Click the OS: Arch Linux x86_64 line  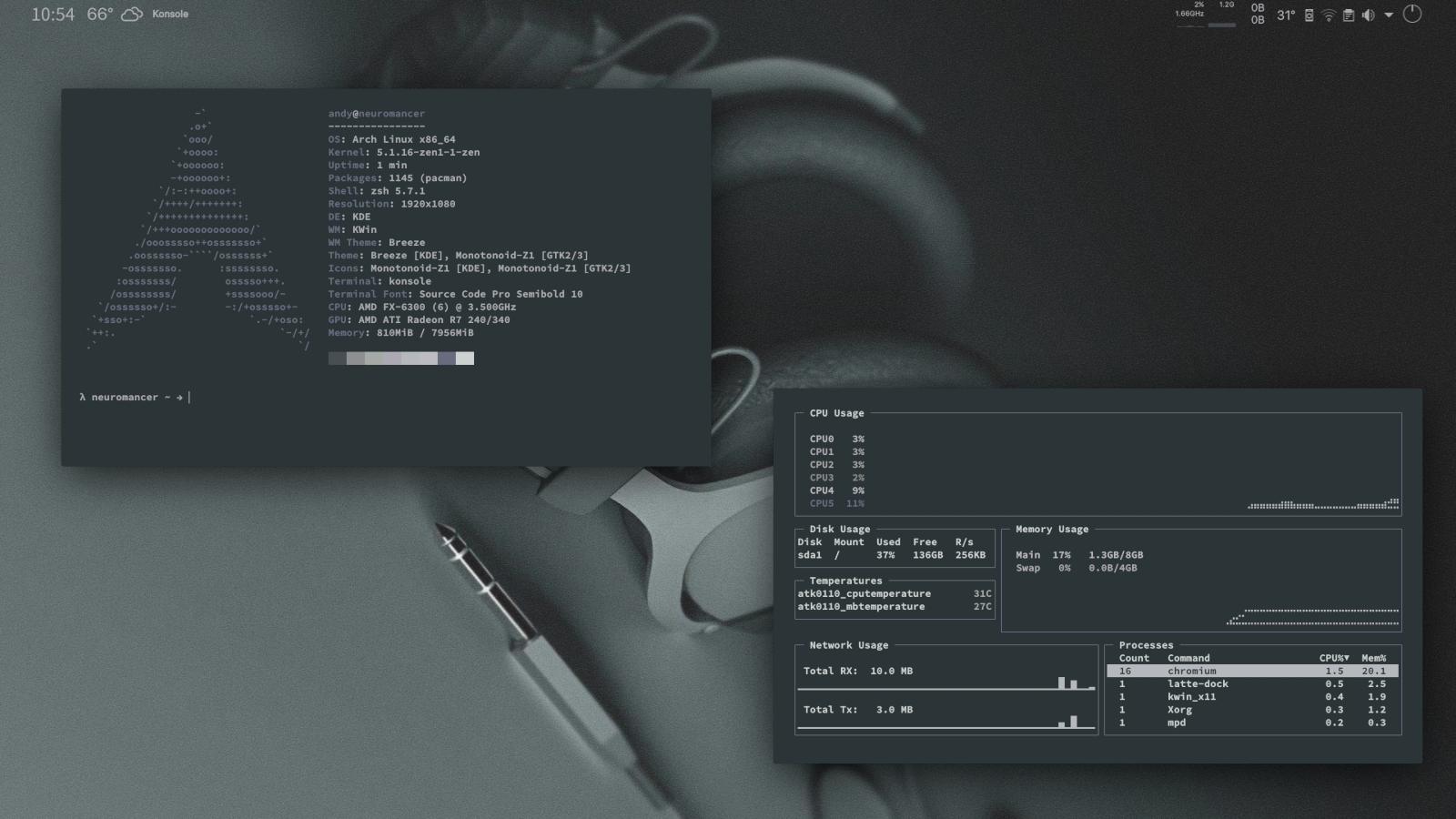[392, 139]
